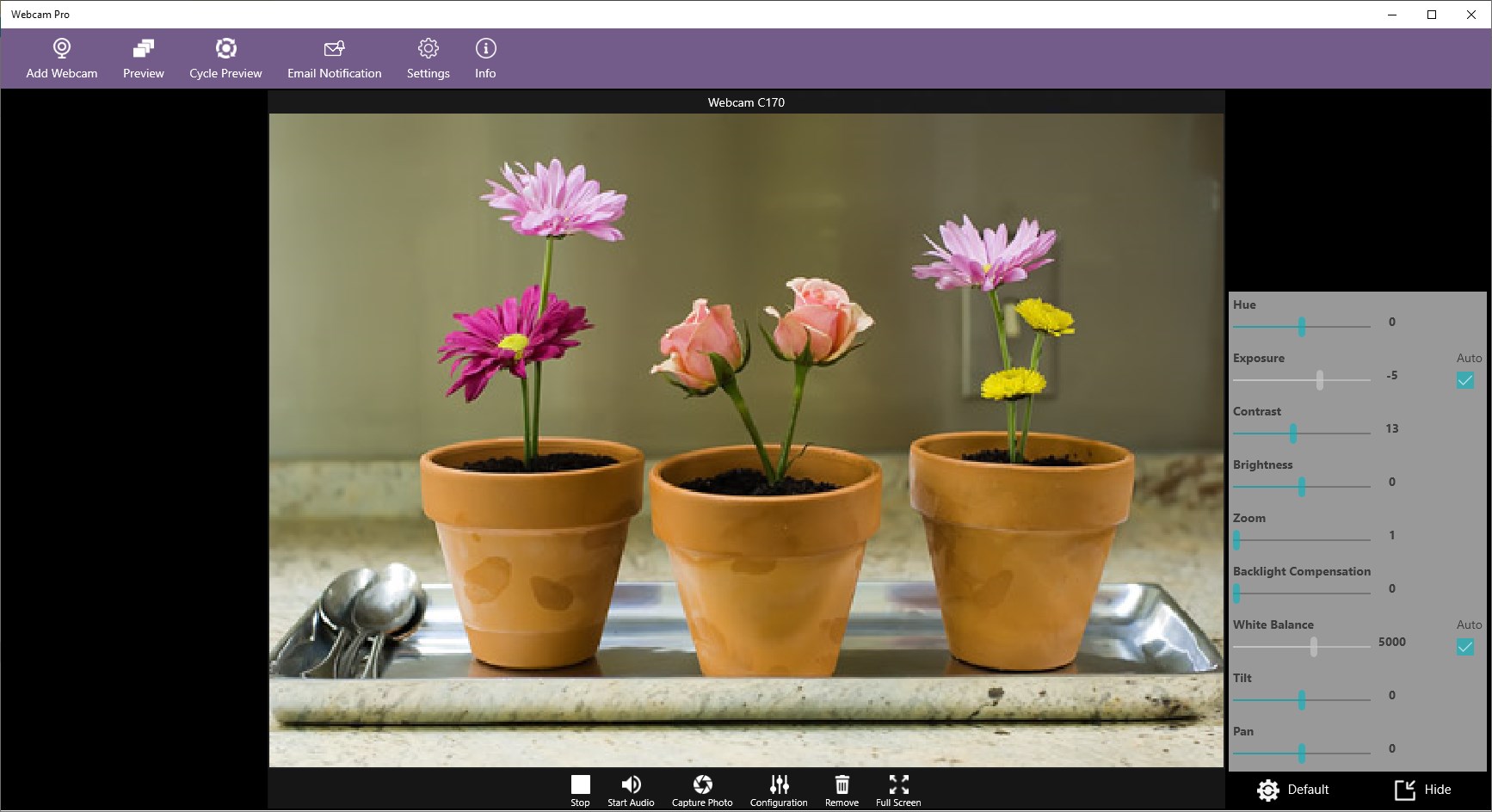Adjust the Contrast slider
1492x812 pixels.
tap(1294, 434)
